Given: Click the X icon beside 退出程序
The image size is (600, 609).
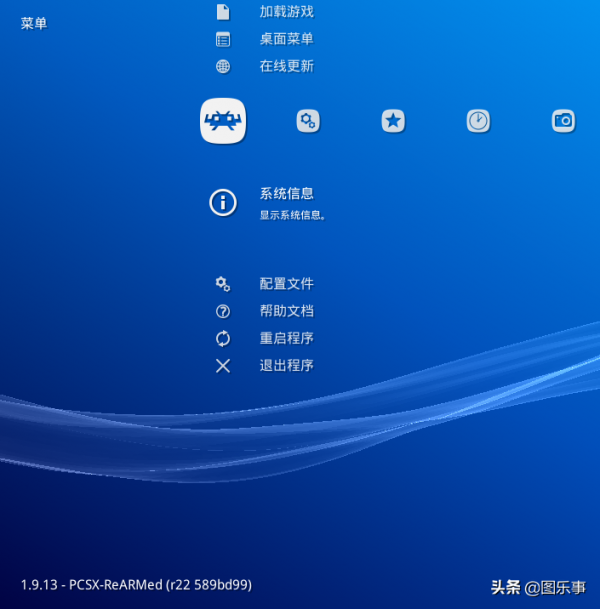Looking at the screenshot, I should tap(223, 366).
